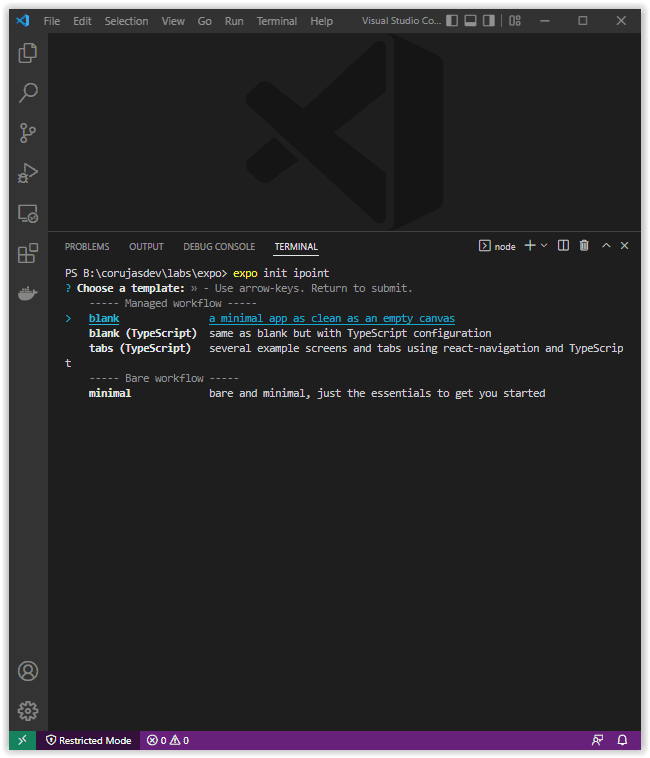This screenshot has width=650, height=758.
Task: Switch to the DEBUG CONSOLE tab
Action: [219, 247]
